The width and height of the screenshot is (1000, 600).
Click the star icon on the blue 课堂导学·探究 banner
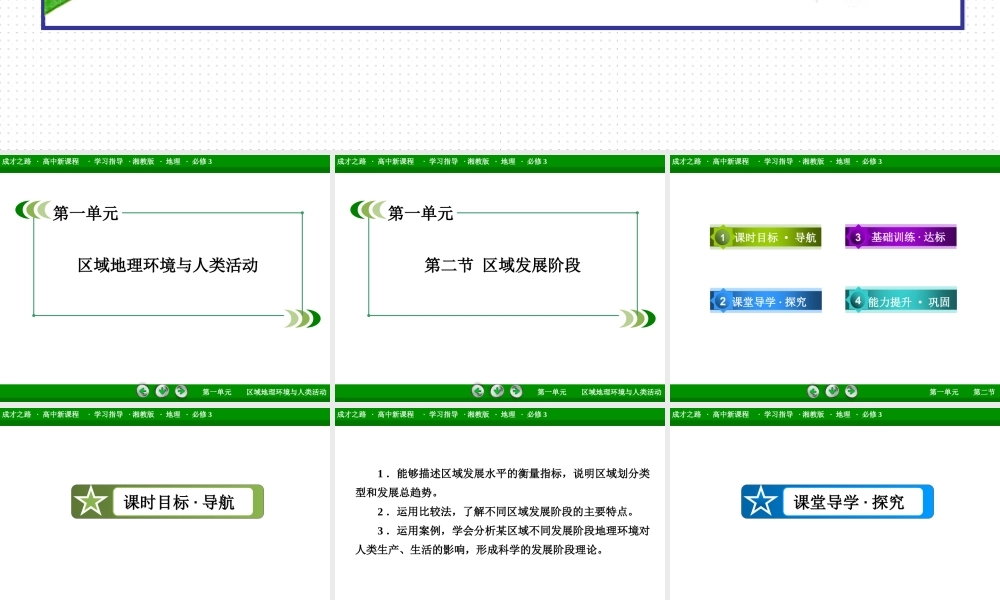point(761,502)
